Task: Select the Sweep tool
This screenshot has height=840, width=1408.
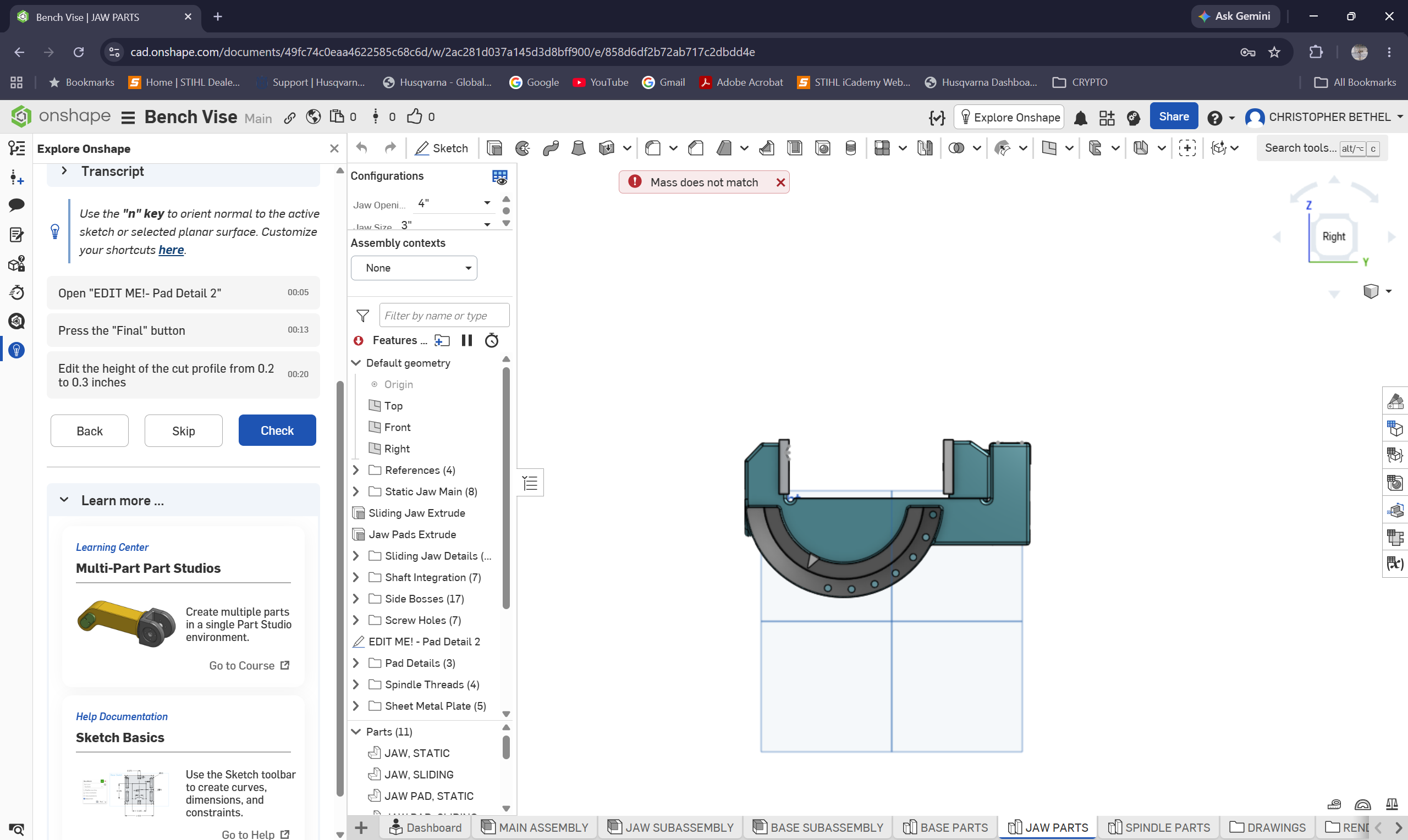Action: [551, 148]
